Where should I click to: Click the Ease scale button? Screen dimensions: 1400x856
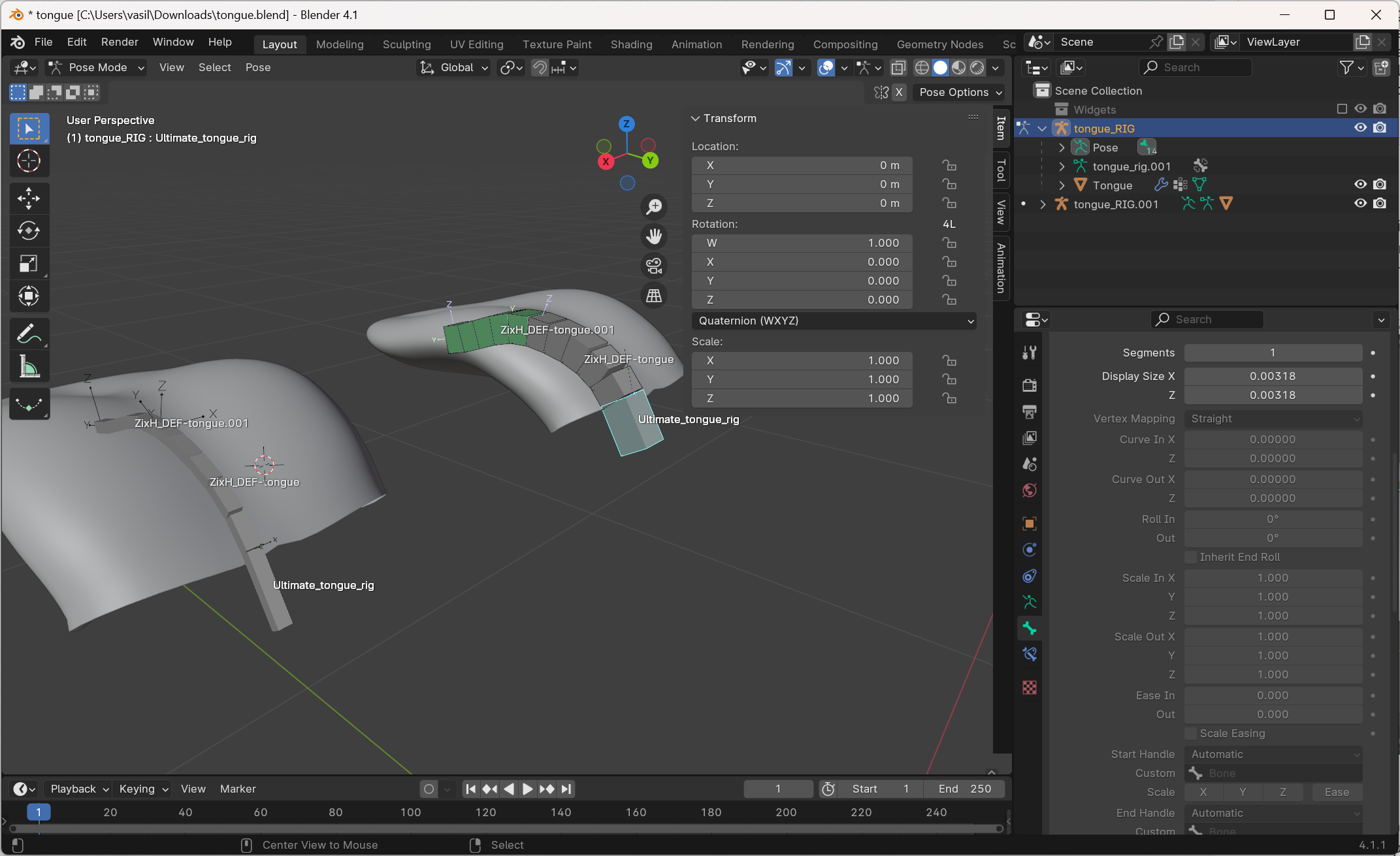click(x=1337, y=792)
